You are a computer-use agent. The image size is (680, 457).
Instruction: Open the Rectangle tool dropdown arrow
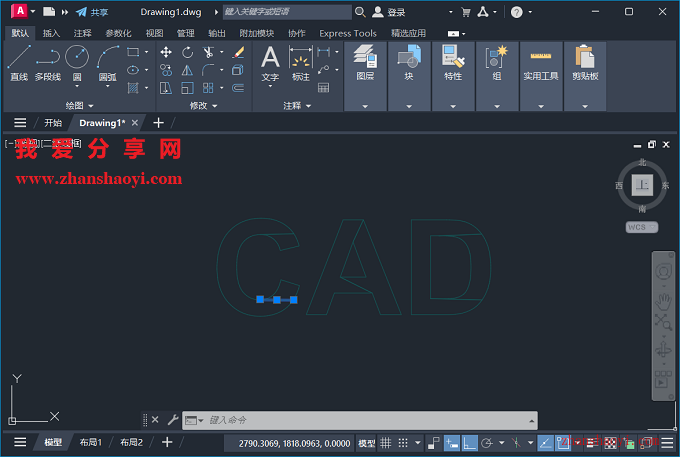146,52
